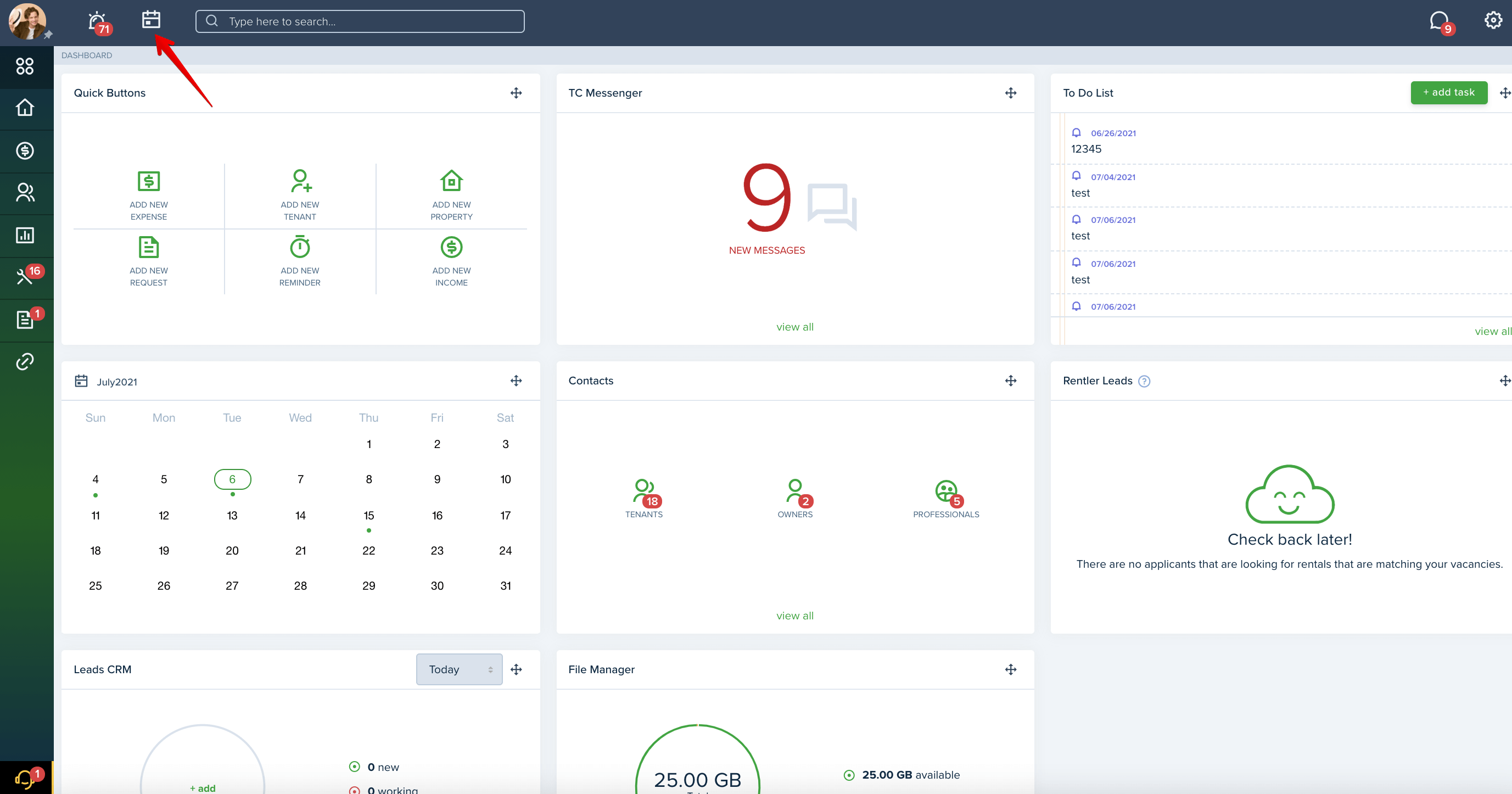
Task: Click Add New Request quick button
Action: (148, 262)
